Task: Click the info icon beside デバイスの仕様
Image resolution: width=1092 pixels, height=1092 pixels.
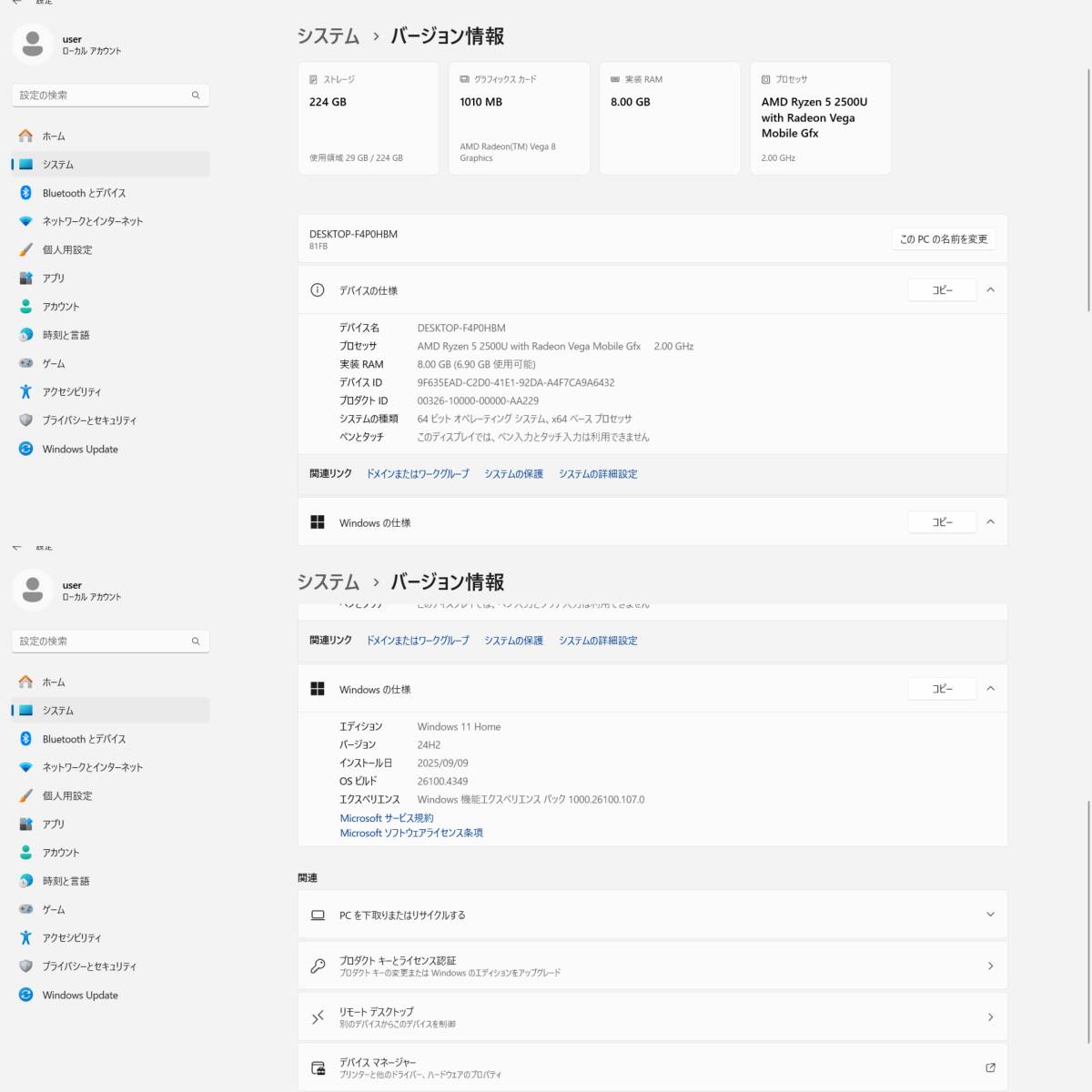Action: [x=318, y=290]
